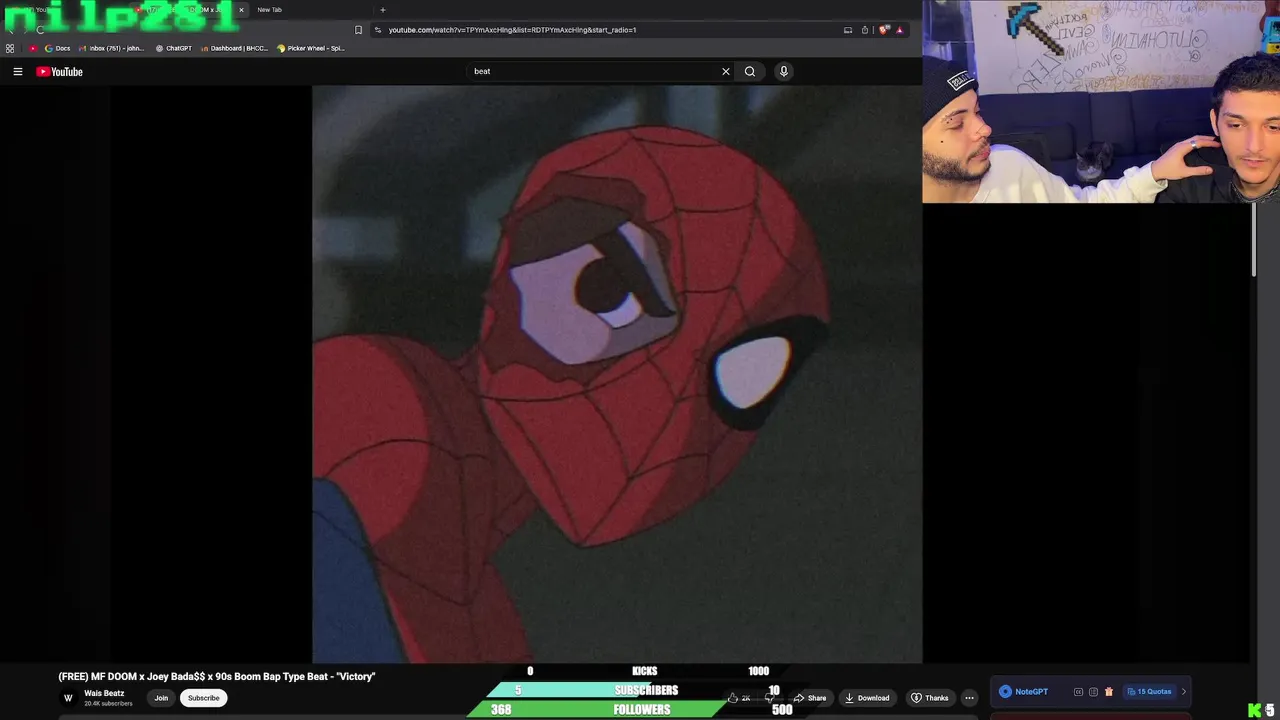Click the '15 Quotas' NoteGPT badge
Image resolution: width=1280 pixels, height=720 pixels.
coord(1149,692)
